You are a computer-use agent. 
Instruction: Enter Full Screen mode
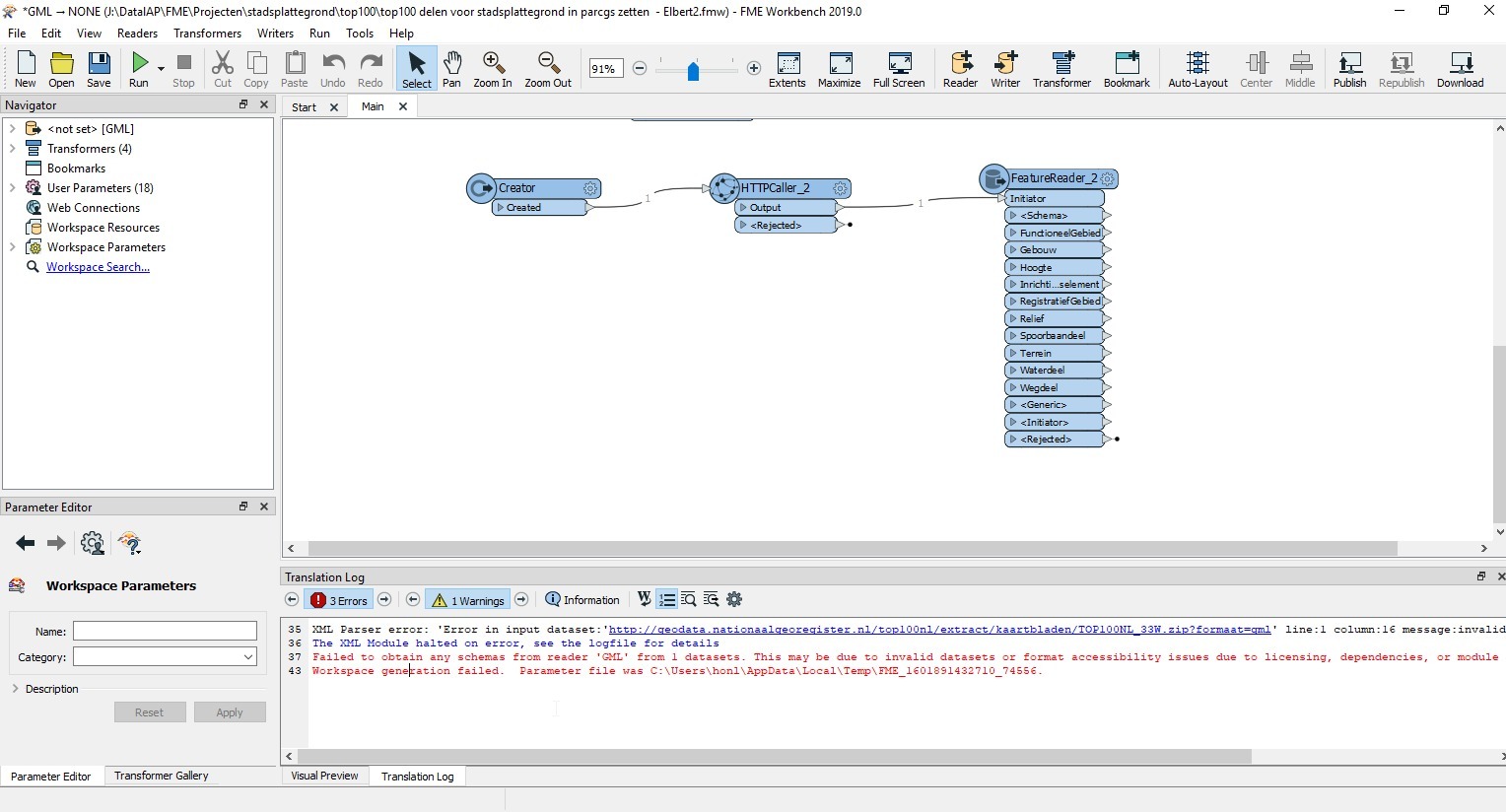click(899, 69)
